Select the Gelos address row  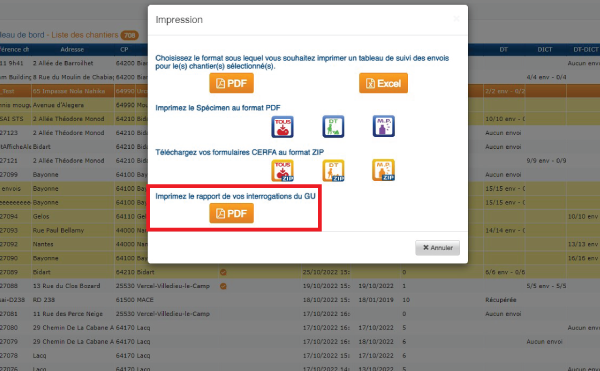coord(41,216)
